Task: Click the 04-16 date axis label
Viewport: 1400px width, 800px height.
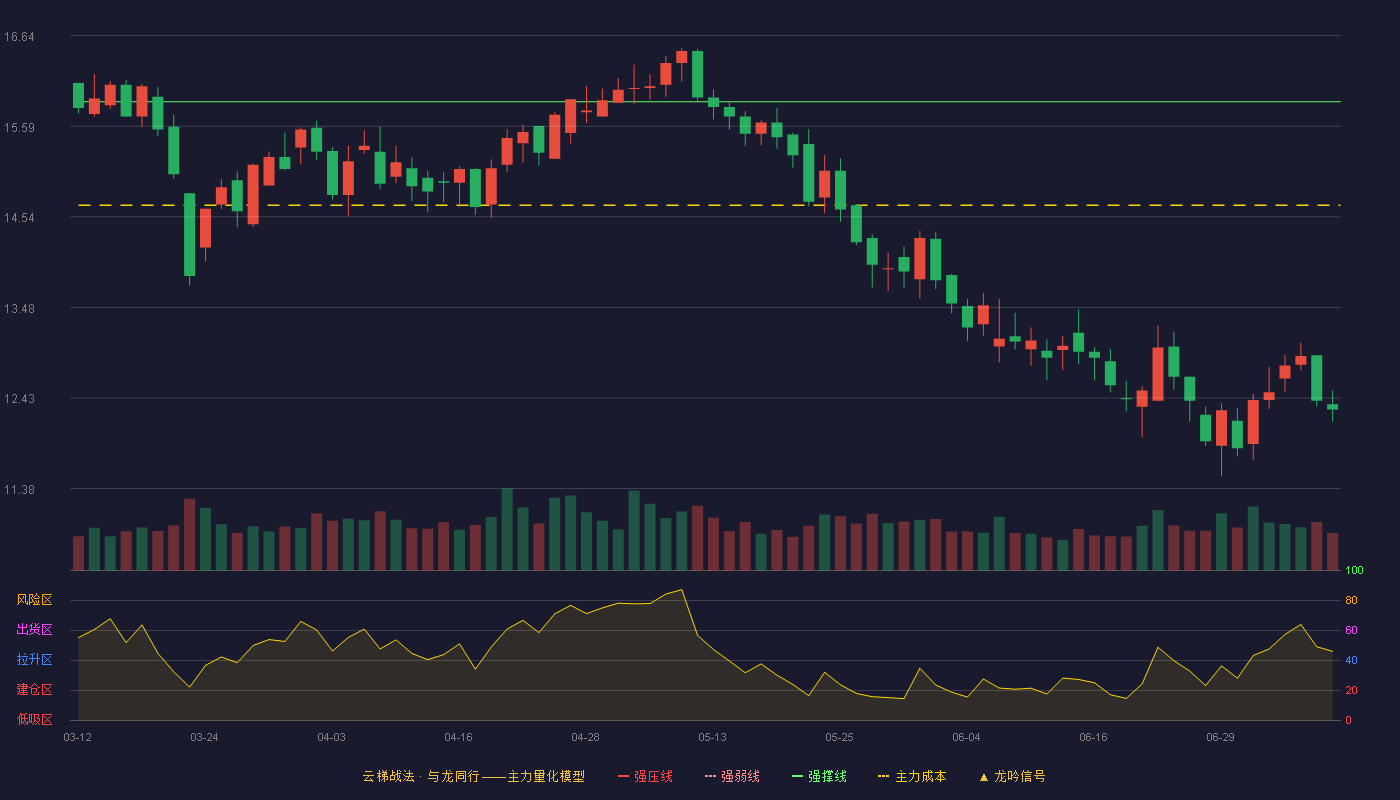Action: point(458,737)
